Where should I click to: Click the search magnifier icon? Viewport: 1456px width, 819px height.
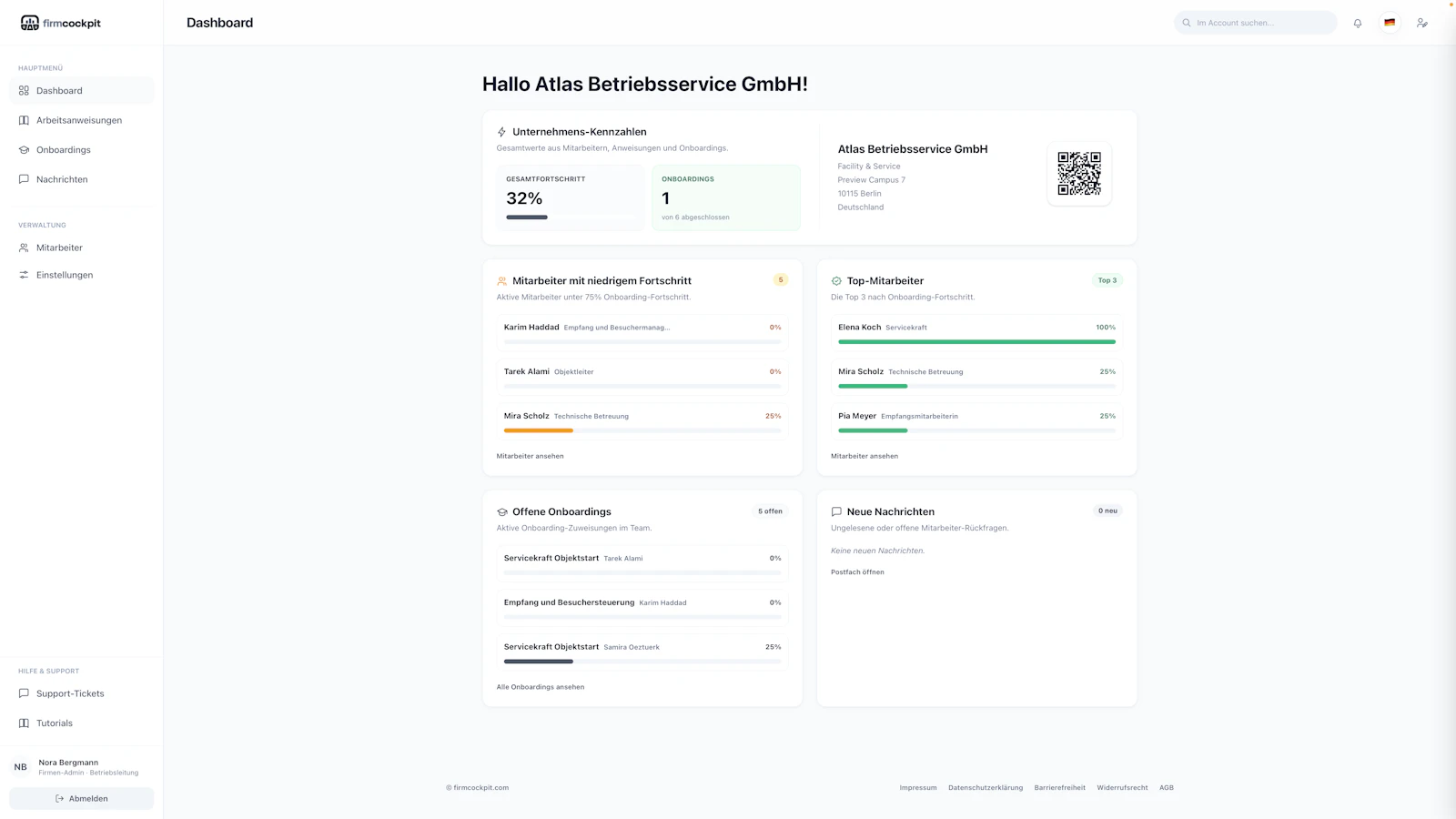1187,23
